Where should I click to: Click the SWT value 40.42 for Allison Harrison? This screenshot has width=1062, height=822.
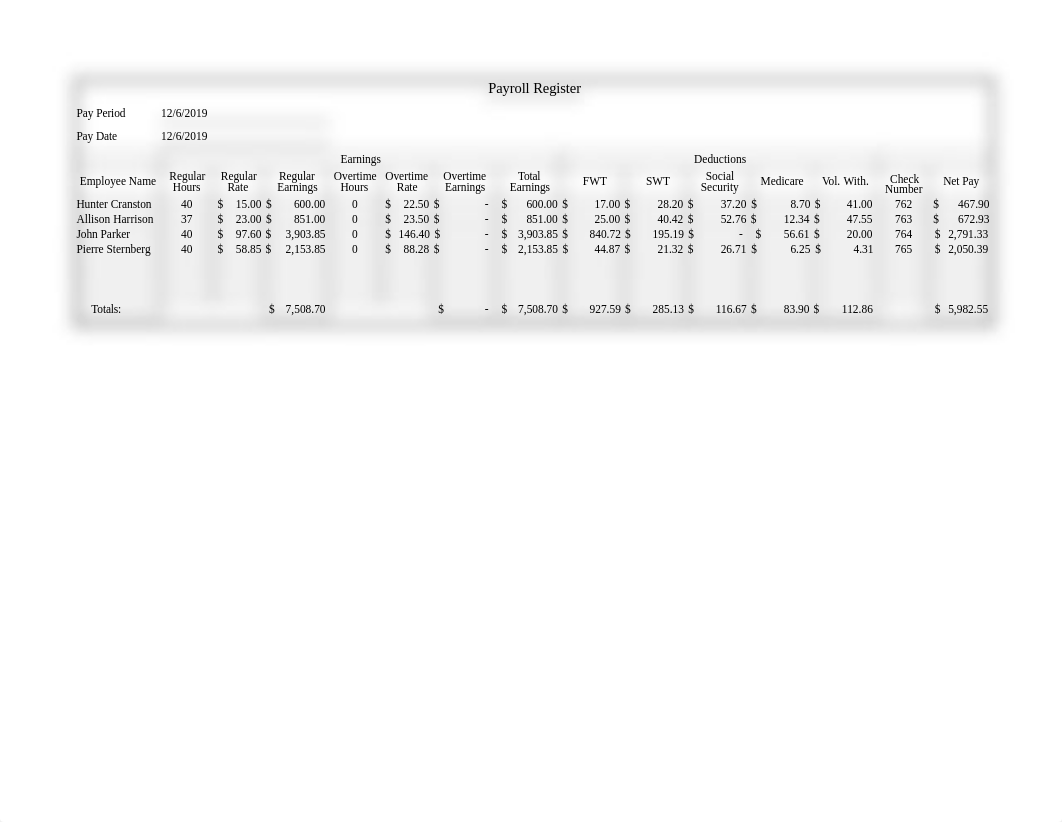click(x=668, y=219)
